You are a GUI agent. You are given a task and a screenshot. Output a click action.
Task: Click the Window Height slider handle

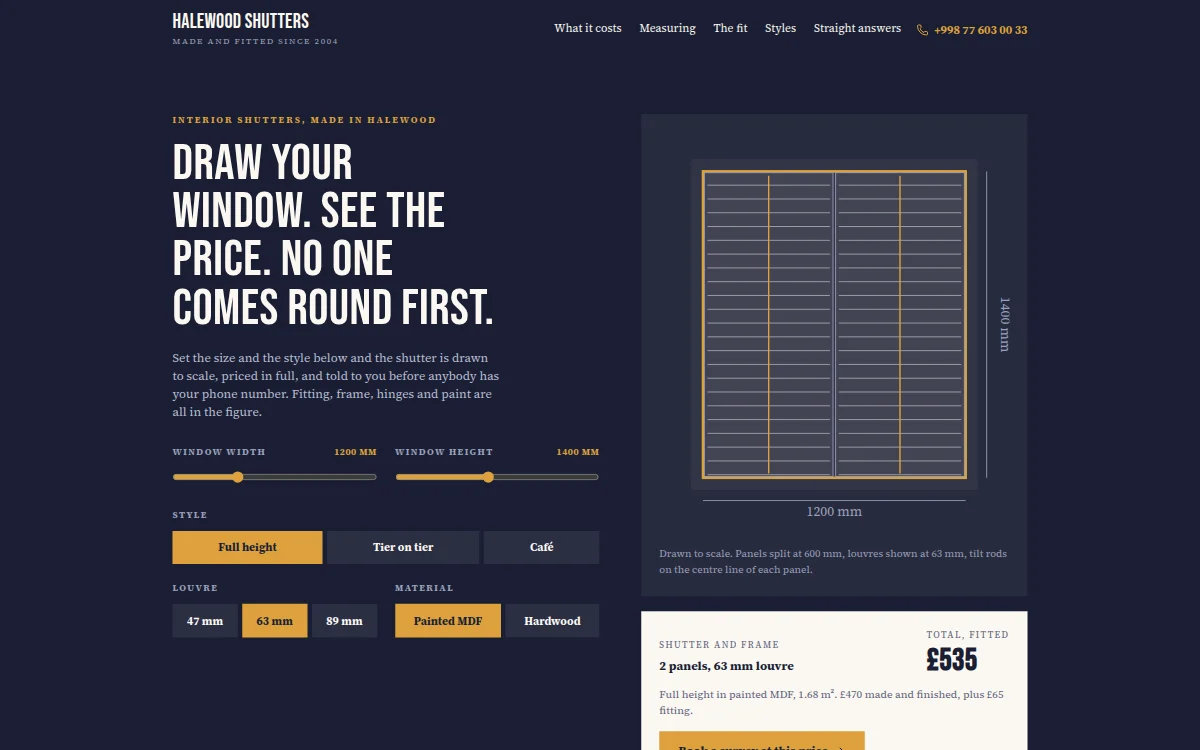(488, 477)
